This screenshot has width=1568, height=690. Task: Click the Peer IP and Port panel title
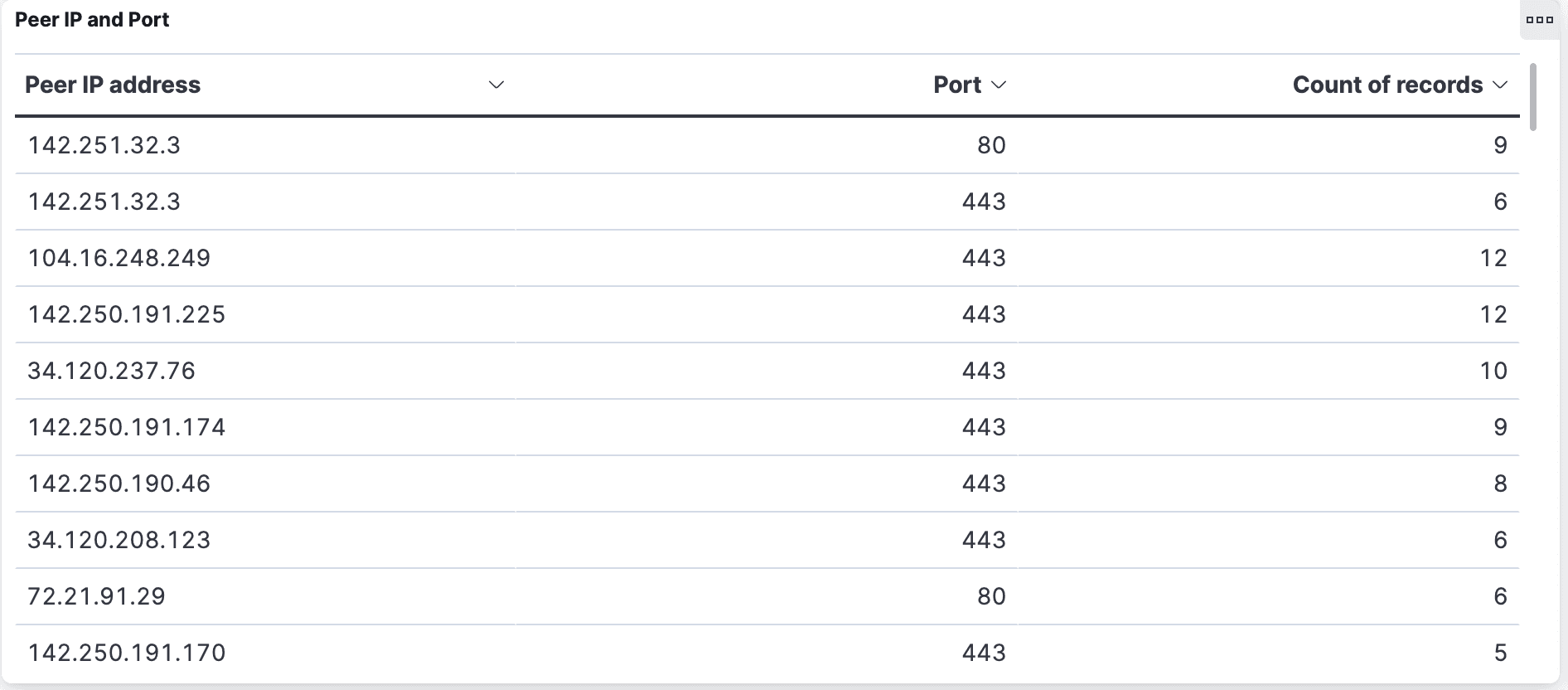coord(92,20)
